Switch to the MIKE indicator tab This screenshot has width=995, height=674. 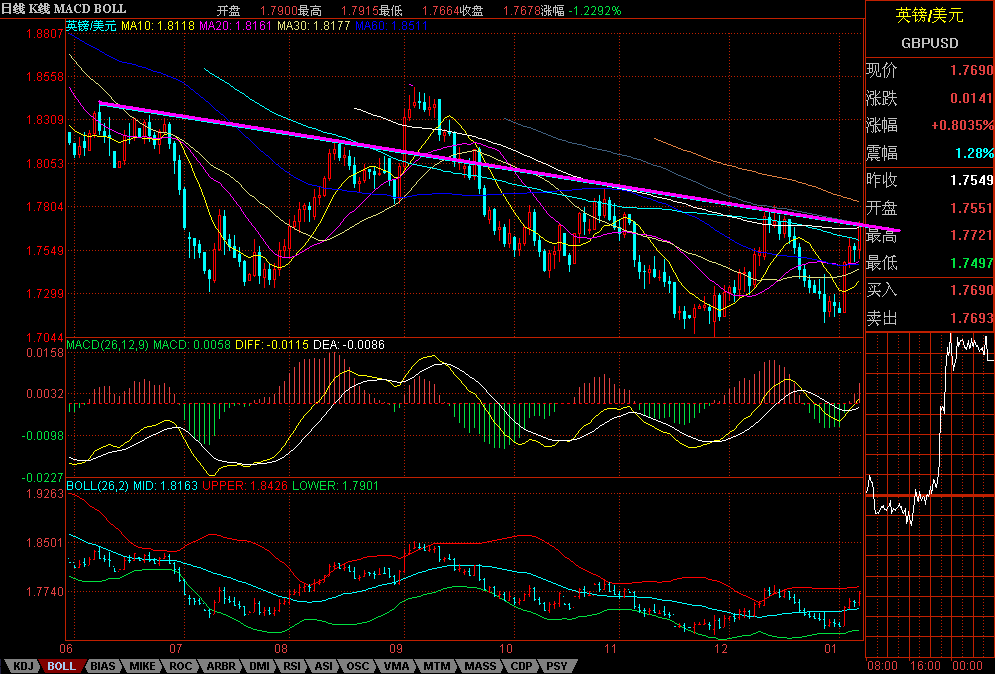(x=142, y=666)
